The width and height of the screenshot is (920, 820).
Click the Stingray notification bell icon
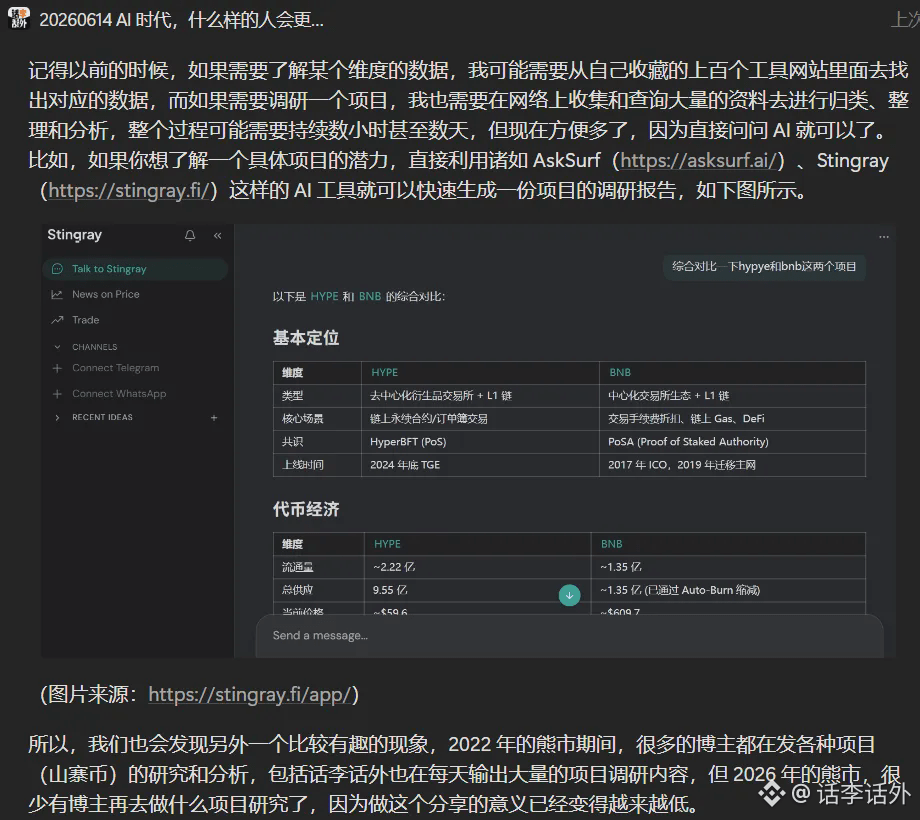[x=190, y=236]
